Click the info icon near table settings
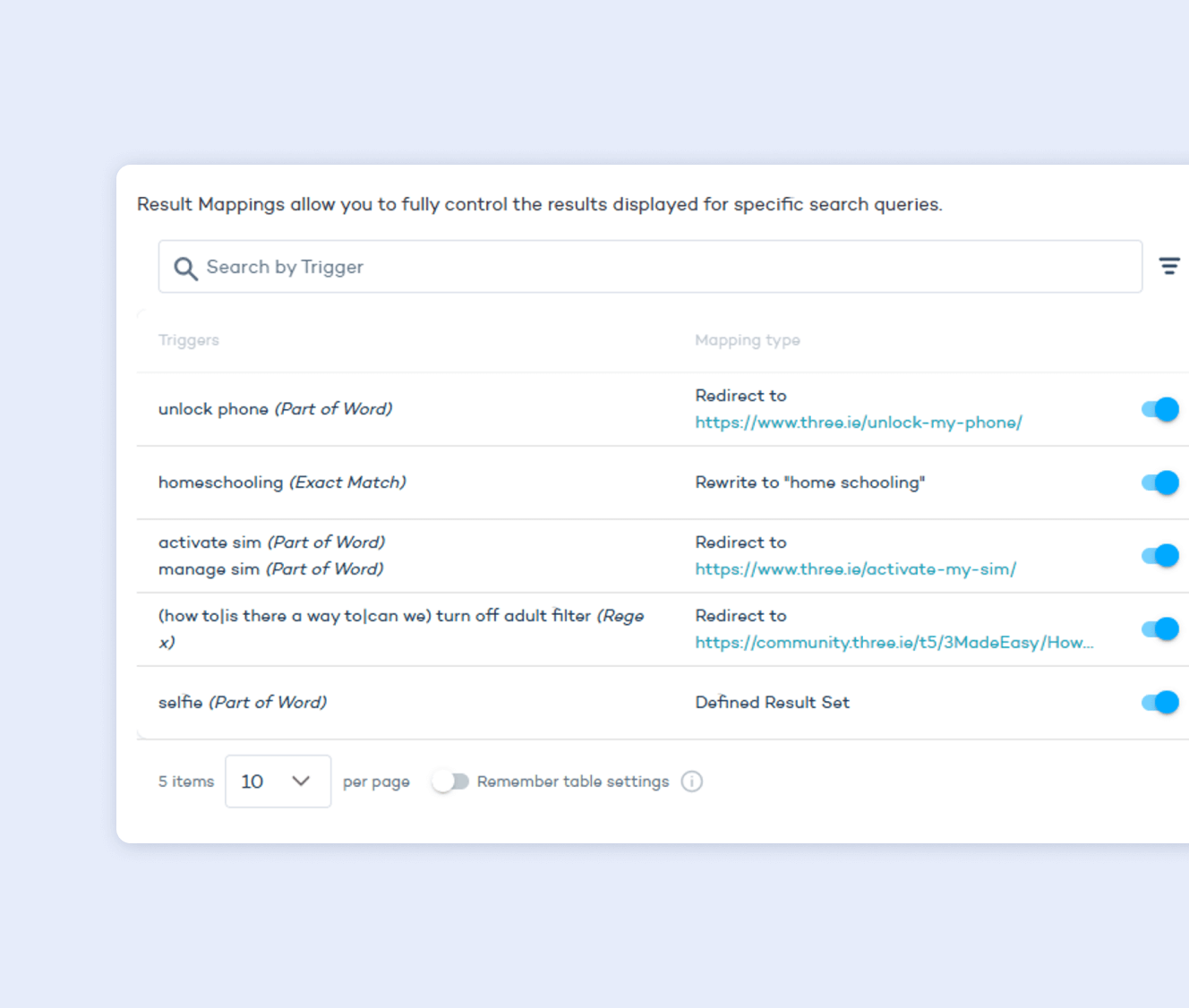This screenshot has width=1189, height=1008. coord(691,782)
